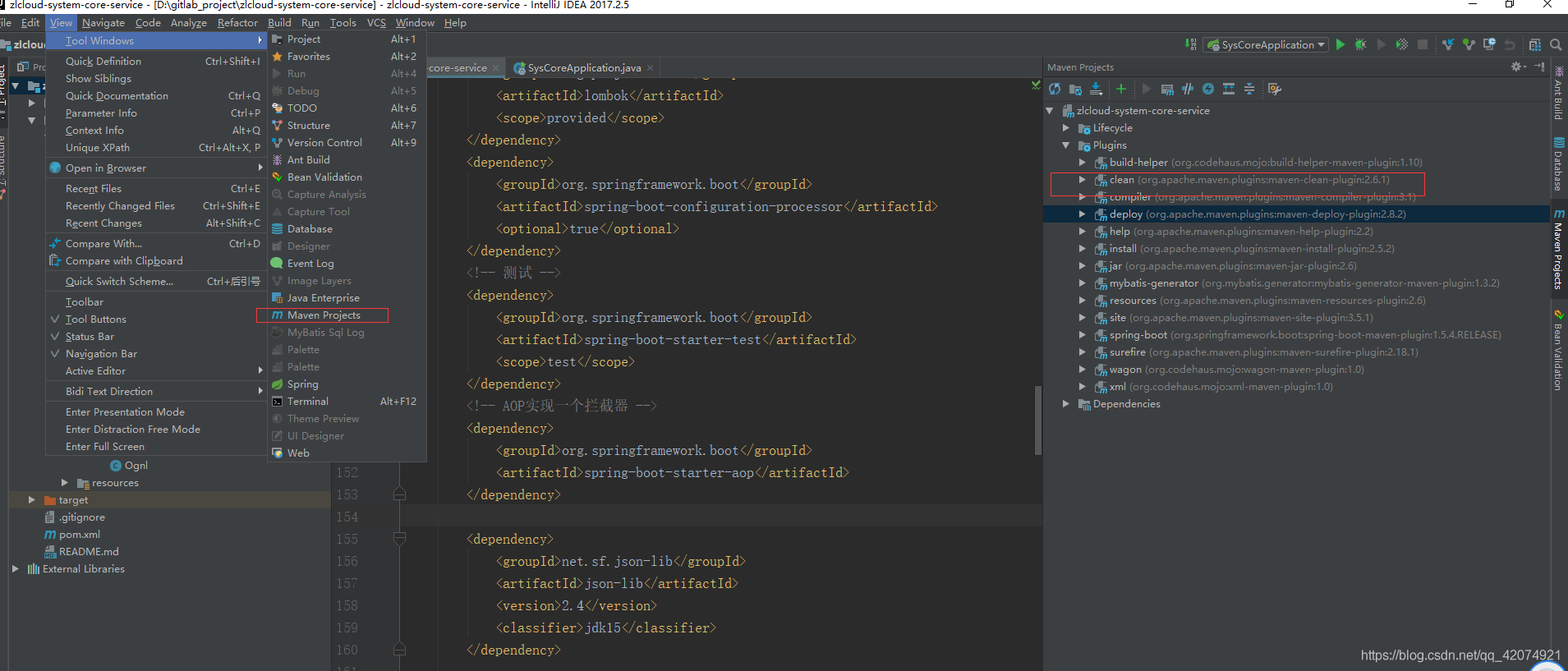Switch to SysCoreApplication.java editor tab

click(x=583, y=67)
